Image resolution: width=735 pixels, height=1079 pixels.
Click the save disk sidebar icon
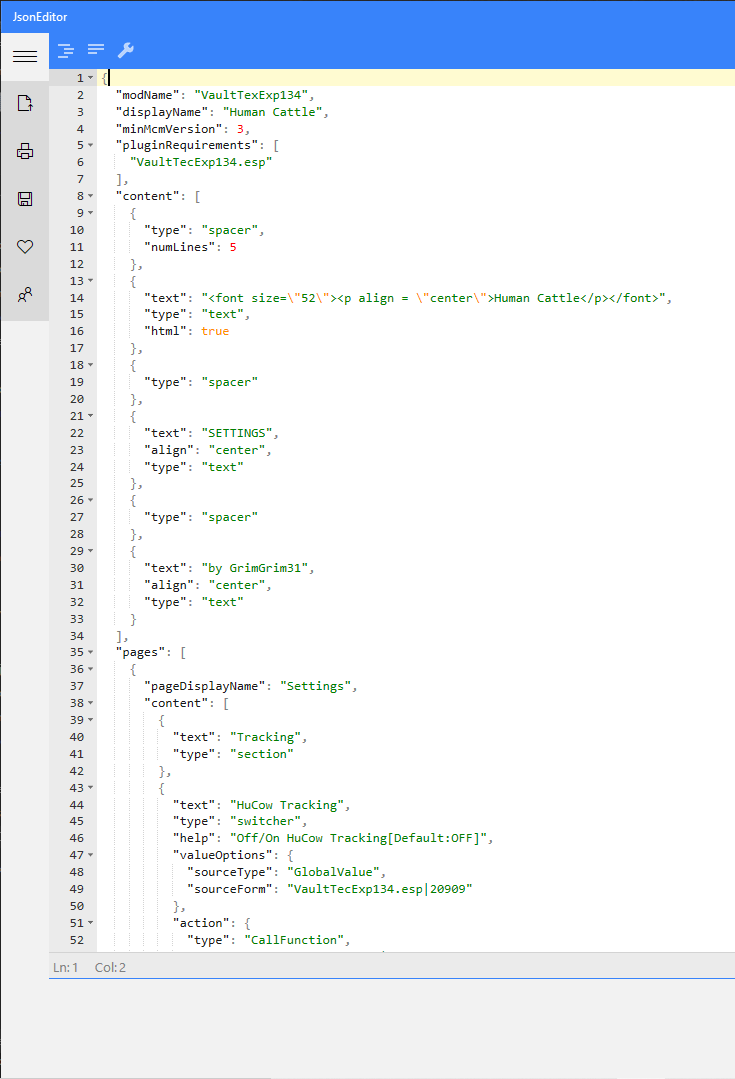[25, 199]
